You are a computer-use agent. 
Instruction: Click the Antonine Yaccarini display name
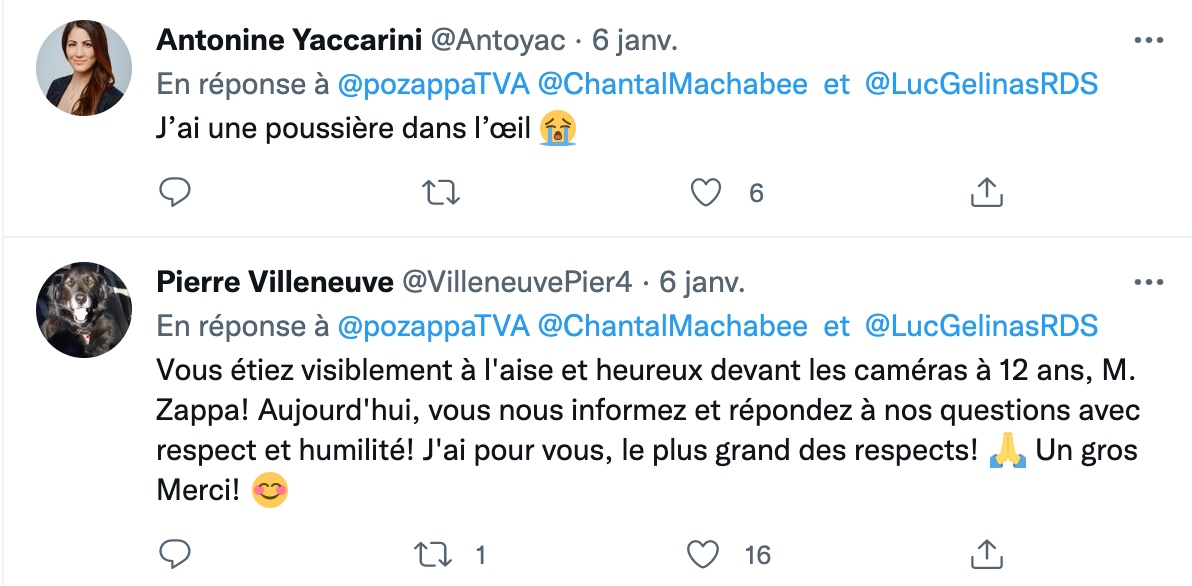pos(289,41)
